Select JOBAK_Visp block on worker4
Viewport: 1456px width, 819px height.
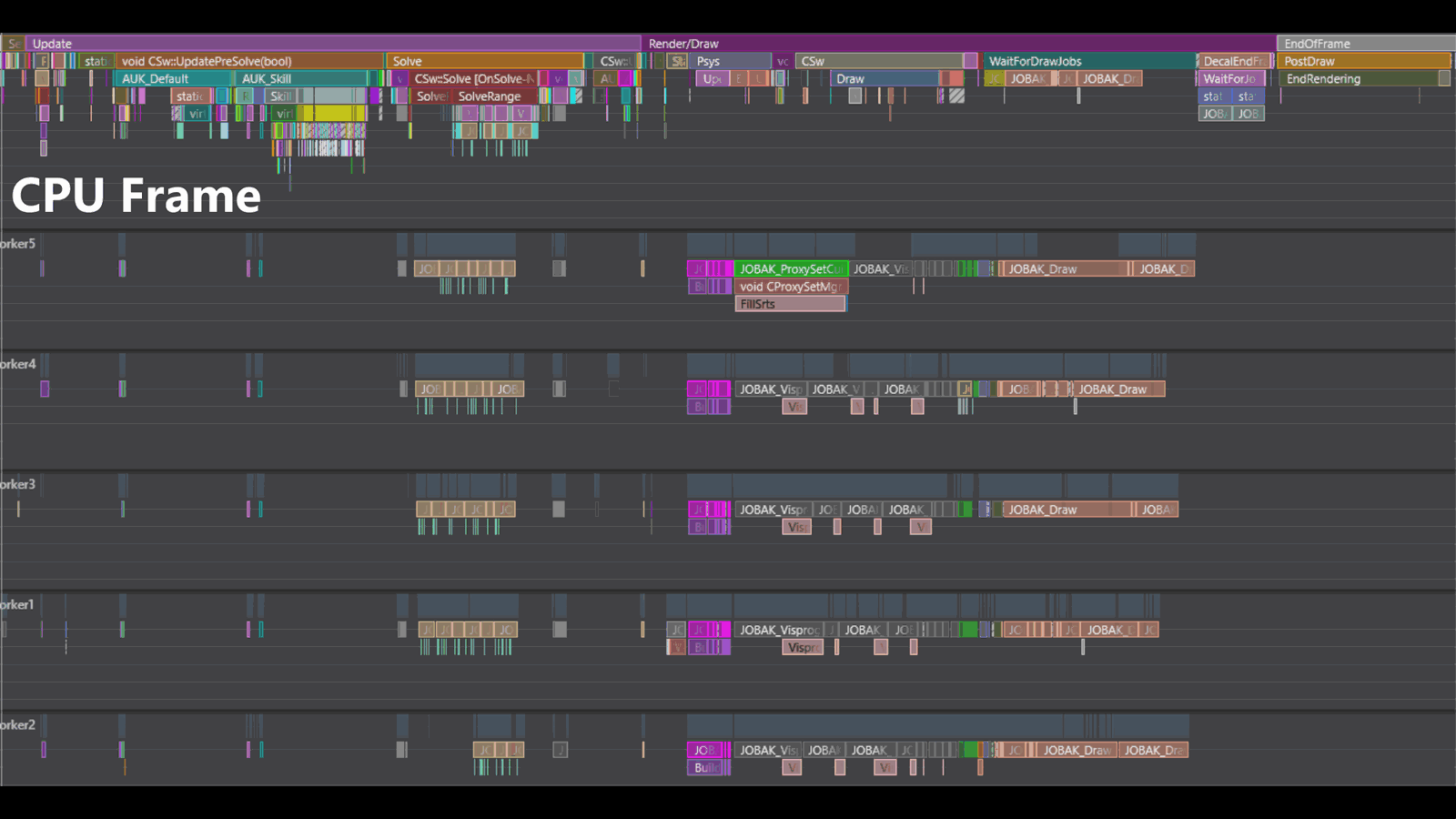pos(770,389)
